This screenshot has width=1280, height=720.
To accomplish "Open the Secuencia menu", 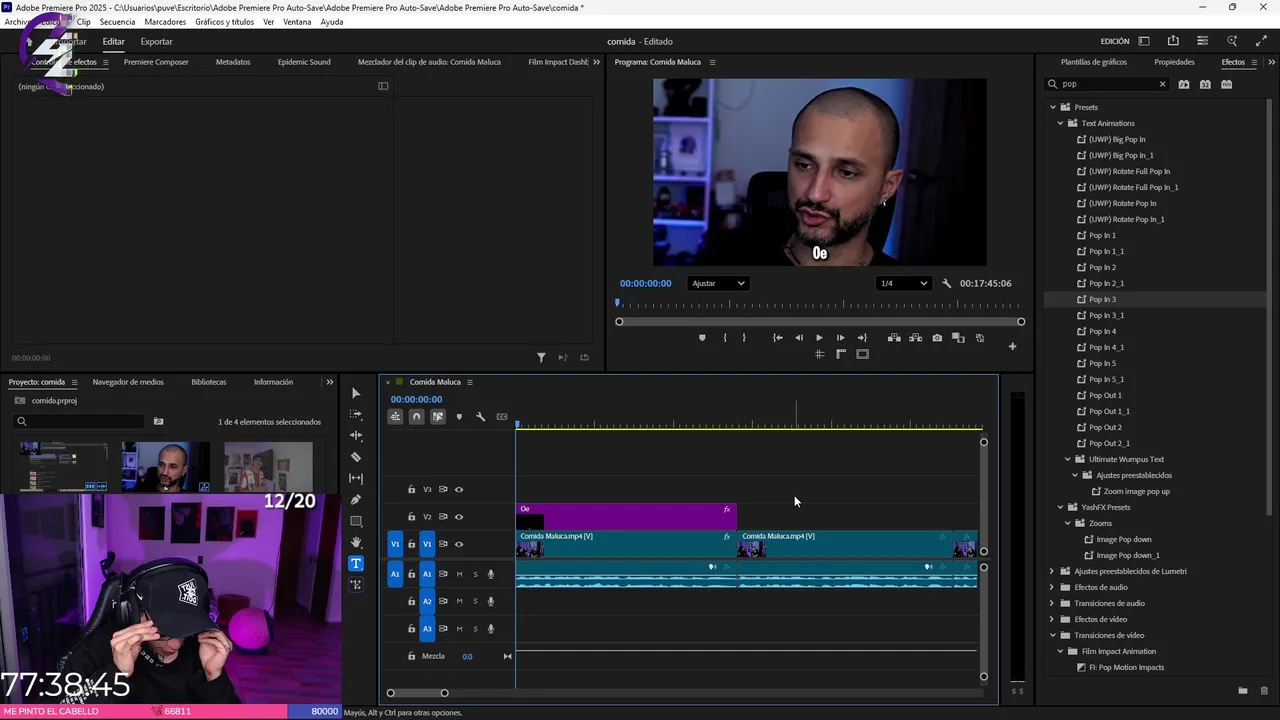I will tap(117, 22).
